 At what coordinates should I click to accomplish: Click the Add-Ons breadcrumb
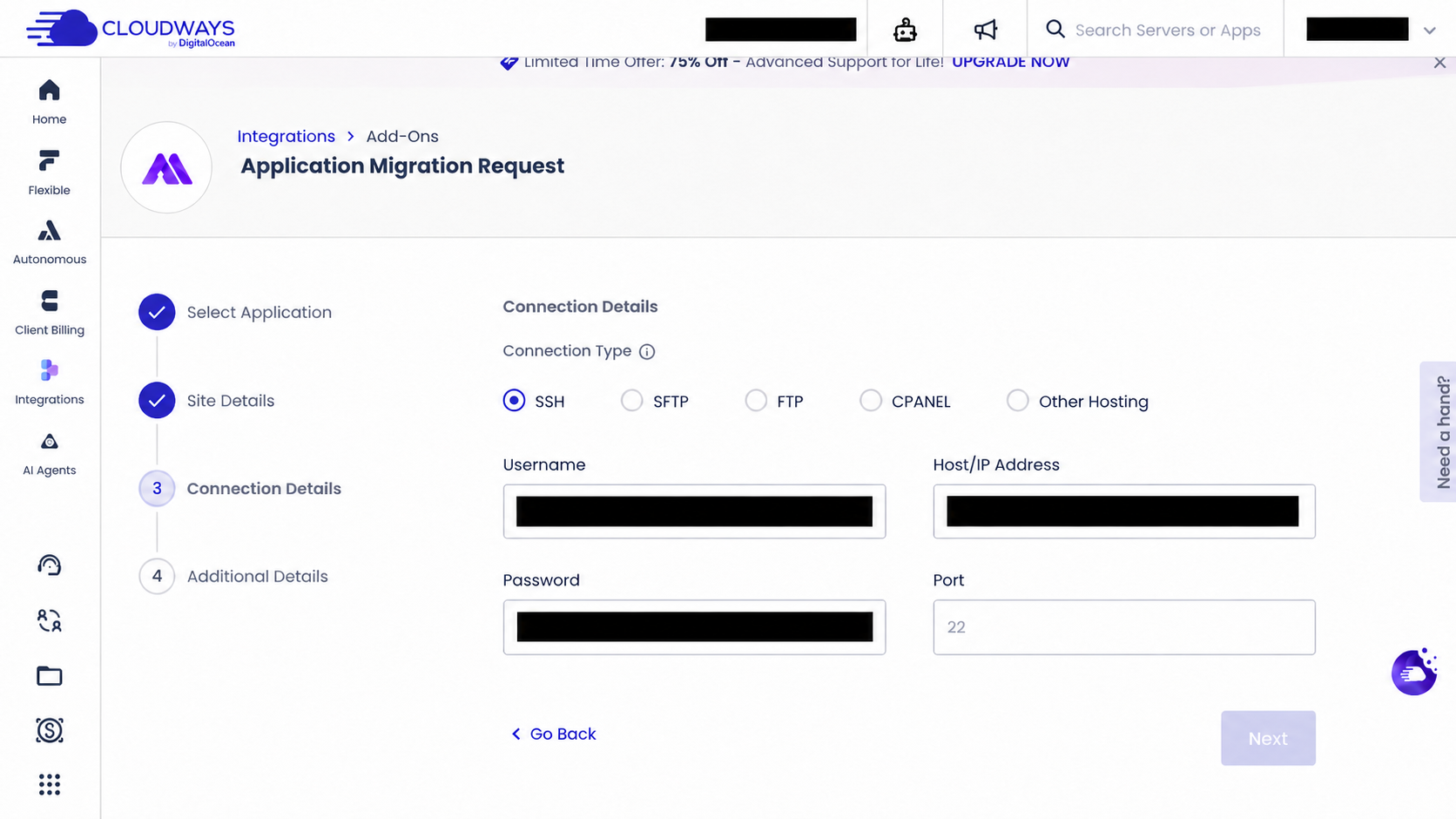click(402, 137)
